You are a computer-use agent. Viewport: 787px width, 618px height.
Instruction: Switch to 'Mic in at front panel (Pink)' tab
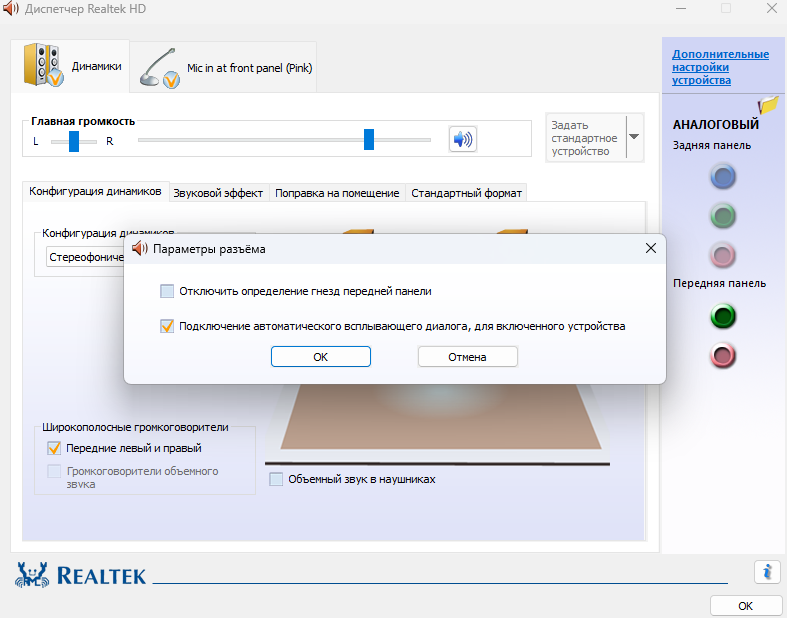click(223, 67)
